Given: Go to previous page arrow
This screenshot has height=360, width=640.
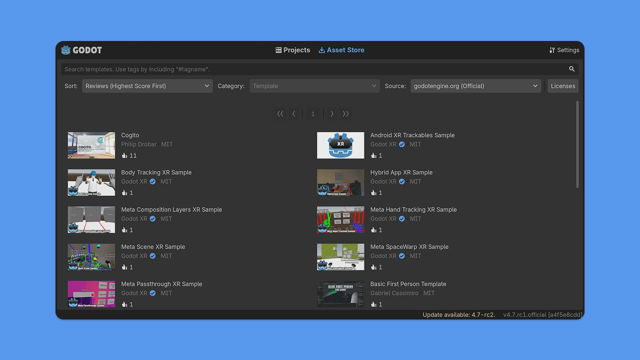Looking at the screenshot, I should click(x=294, y=114).
